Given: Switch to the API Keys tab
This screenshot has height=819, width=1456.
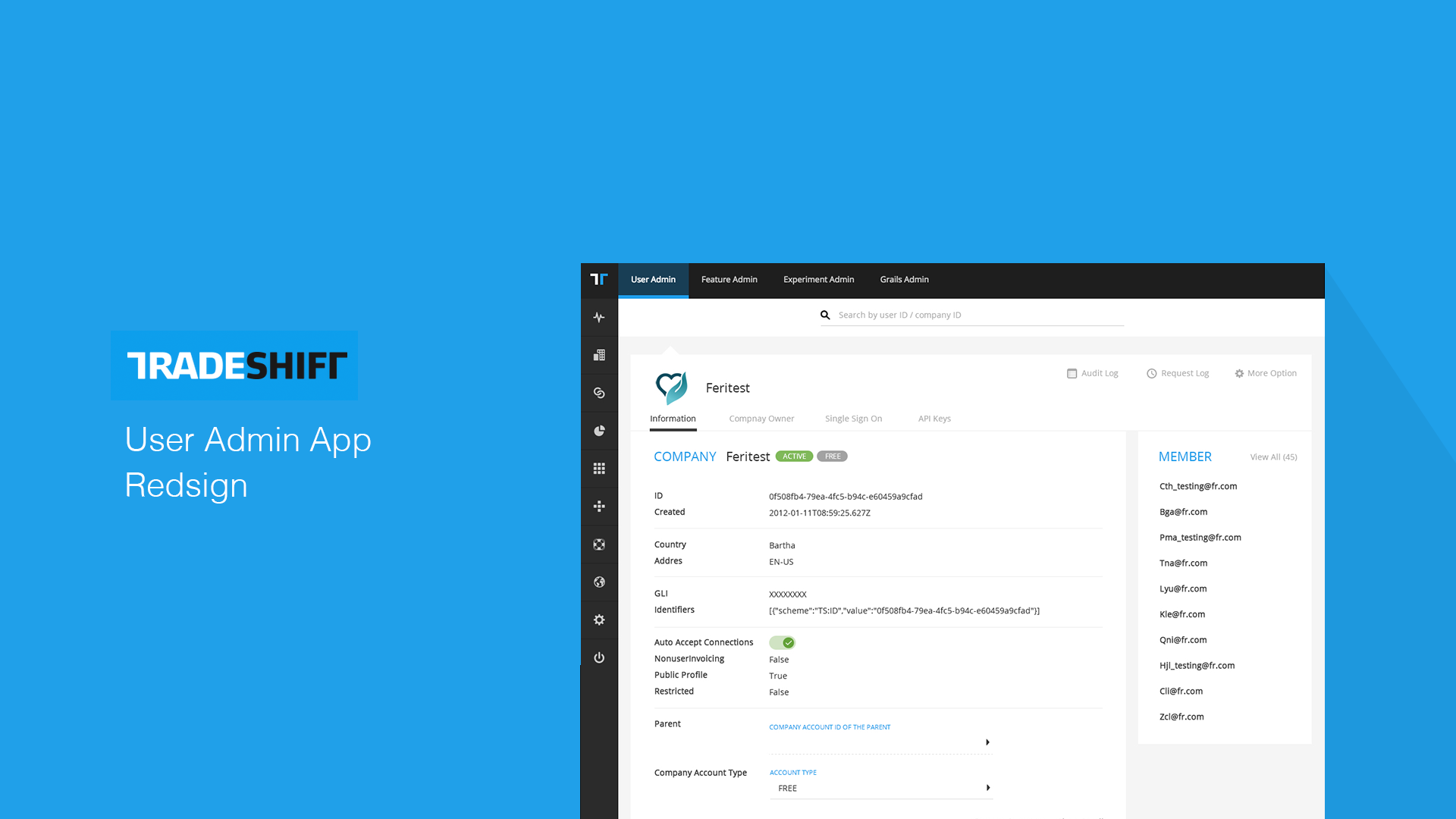Looking at the screenshot, I should coord(934,418).
